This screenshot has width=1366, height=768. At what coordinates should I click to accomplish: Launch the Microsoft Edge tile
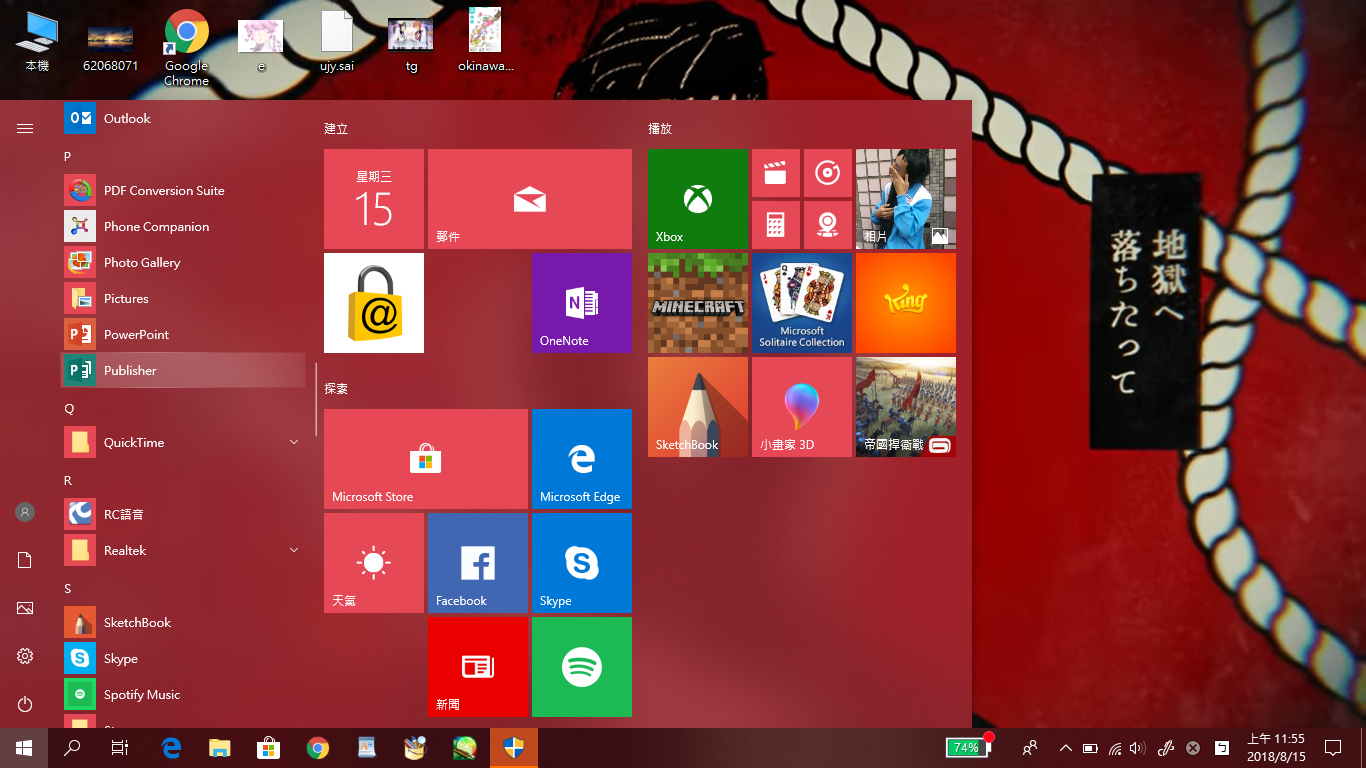(x=581, y=459)
